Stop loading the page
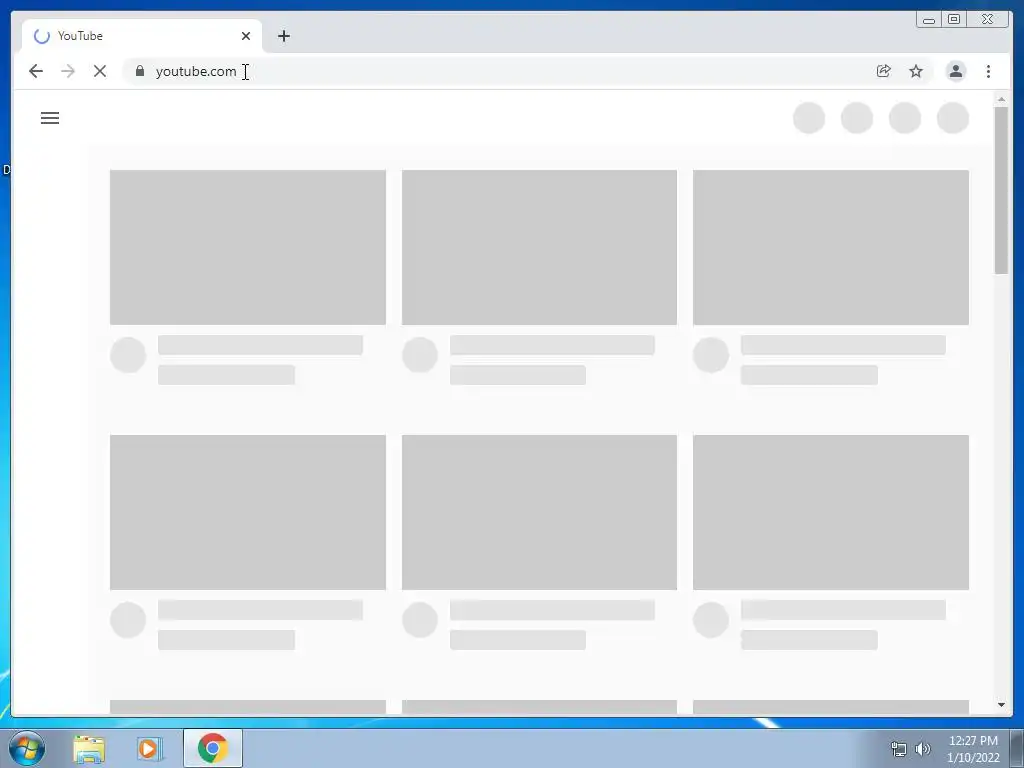Viewport: 1024px width, 768px height. [x=100, y=71]
